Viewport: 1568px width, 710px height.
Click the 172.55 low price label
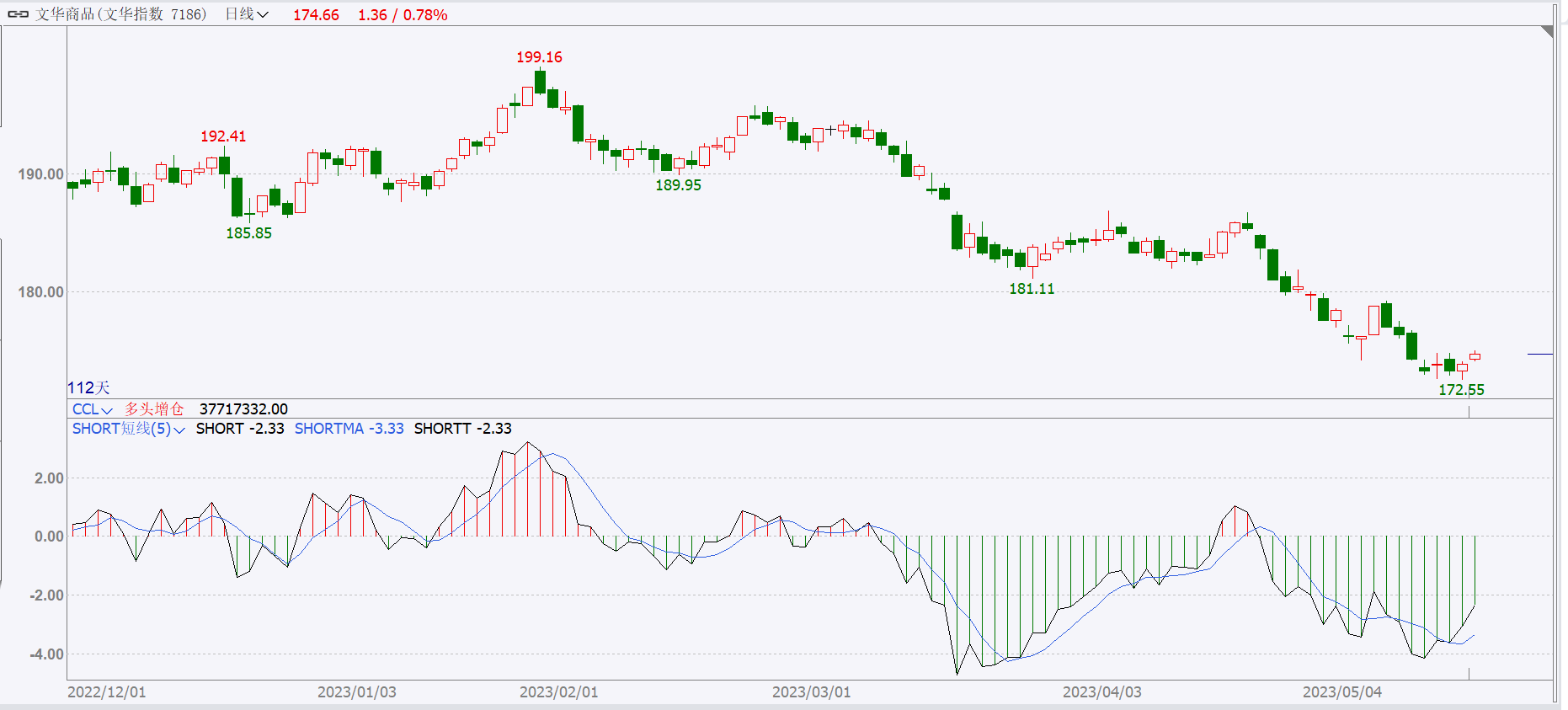(x=1461, y=390)
